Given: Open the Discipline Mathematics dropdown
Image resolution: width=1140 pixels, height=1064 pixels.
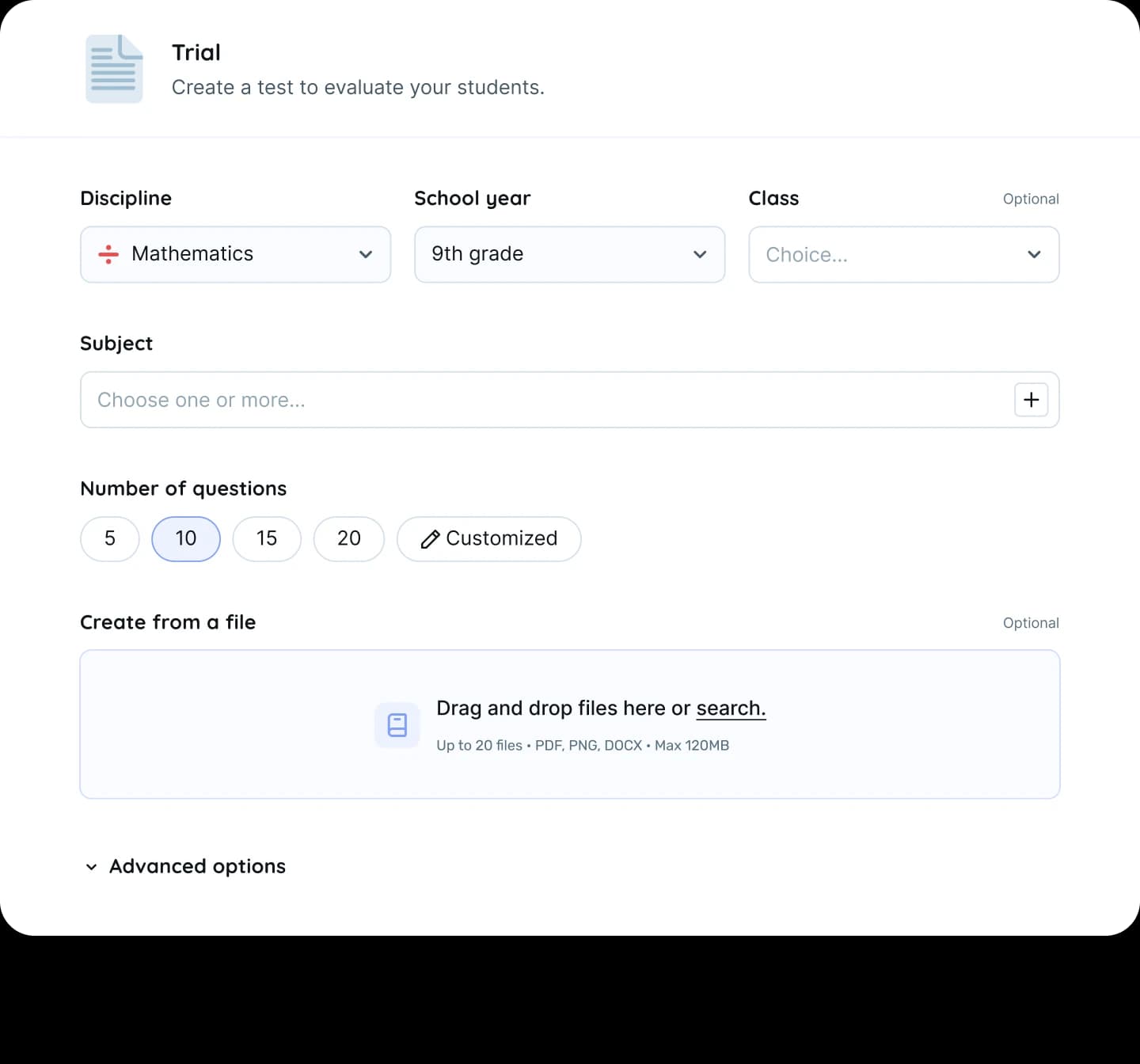Looking at the screenshot, I should click(236, 254).
